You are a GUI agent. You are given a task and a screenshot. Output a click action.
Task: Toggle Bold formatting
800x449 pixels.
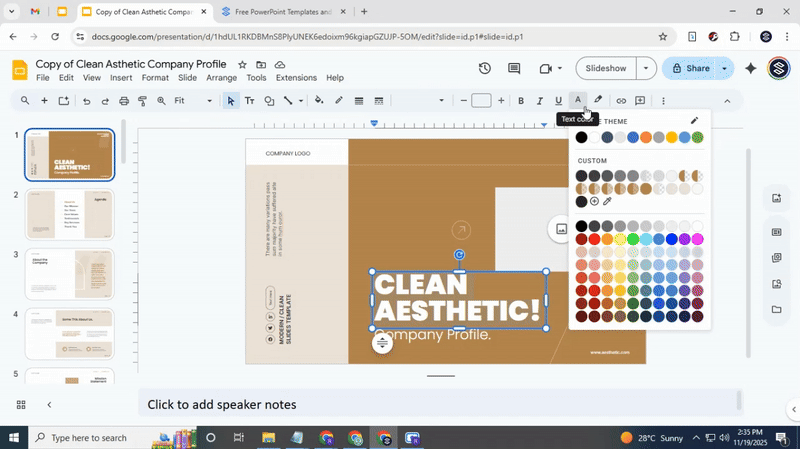point(520,100)
